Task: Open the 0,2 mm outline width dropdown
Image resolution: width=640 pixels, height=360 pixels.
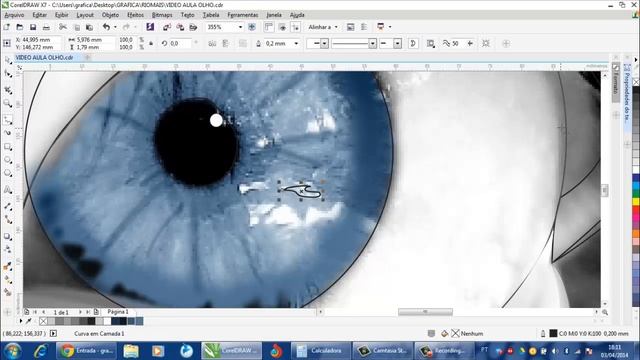Action: tap(296, 43)
